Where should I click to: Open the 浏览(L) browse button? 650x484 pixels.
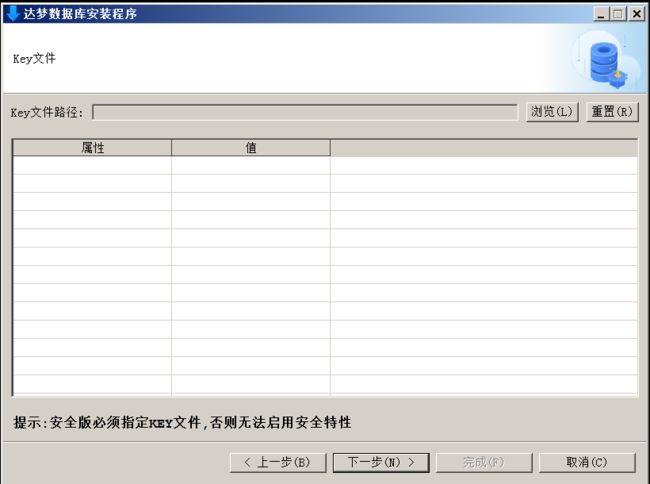552,112
